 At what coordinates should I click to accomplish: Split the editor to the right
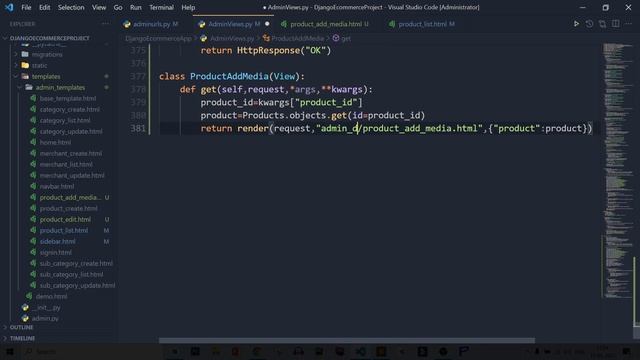pyautogui.click(x=616, y=24)
